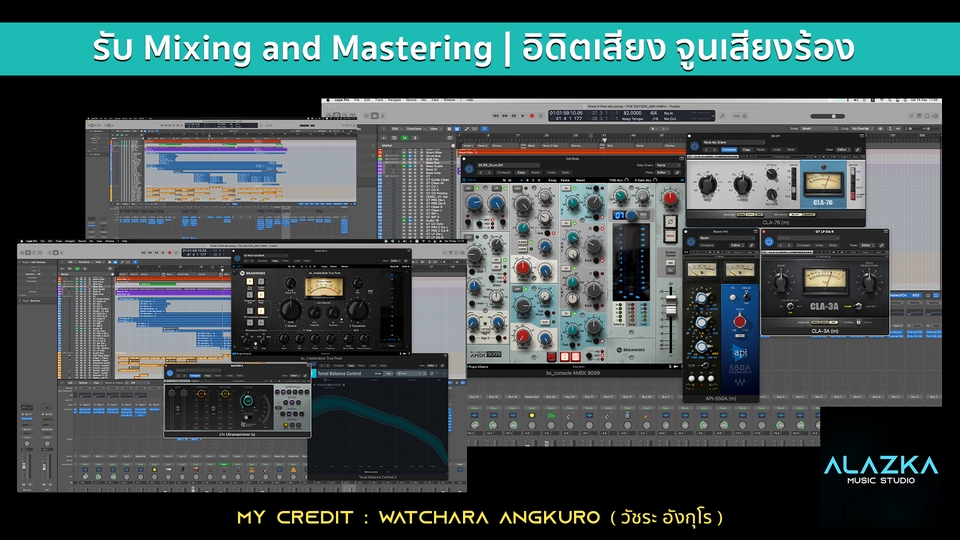Click phase invert button on bx_console AMEK
The width and height of the screenshot is (960, 540).
[x=670, y=222]
